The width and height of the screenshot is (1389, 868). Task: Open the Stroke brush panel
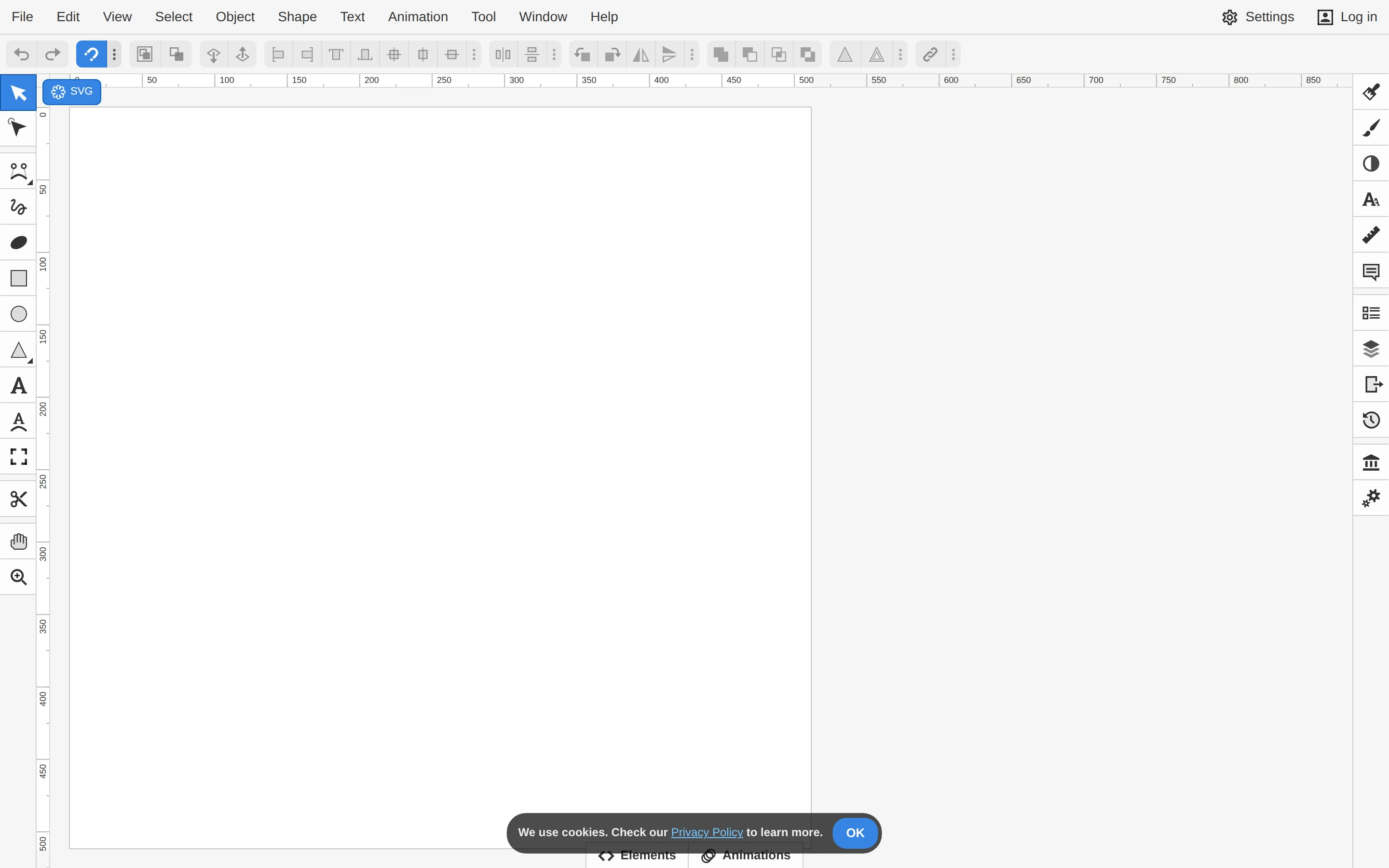click(x=1371, y=128)
